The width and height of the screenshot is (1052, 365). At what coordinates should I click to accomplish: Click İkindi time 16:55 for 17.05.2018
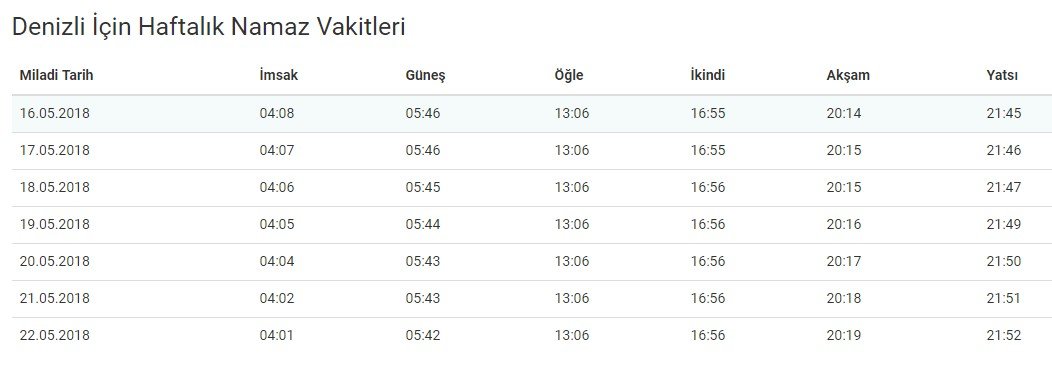click(708, 150)
